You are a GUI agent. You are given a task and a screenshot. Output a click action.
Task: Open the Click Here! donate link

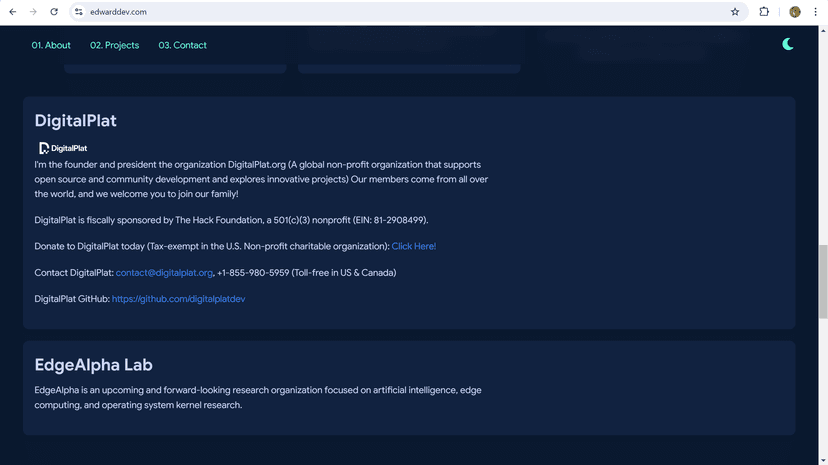[x=413, y=246]
